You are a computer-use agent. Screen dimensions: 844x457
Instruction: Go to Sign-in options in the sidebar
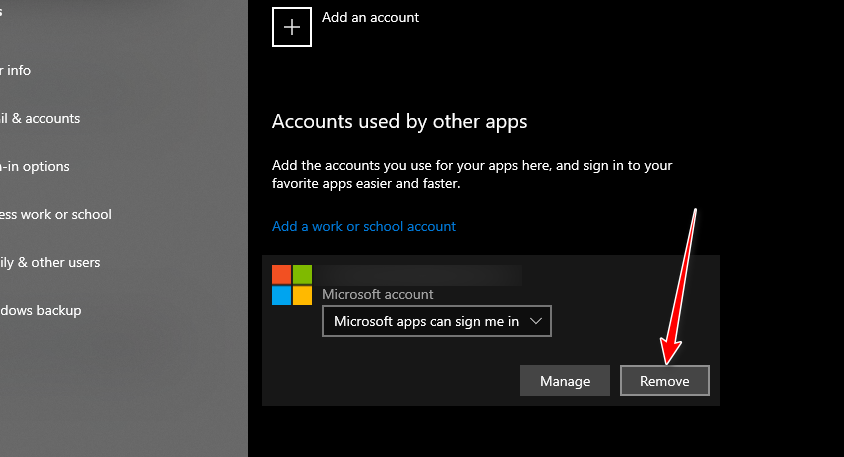36,166
